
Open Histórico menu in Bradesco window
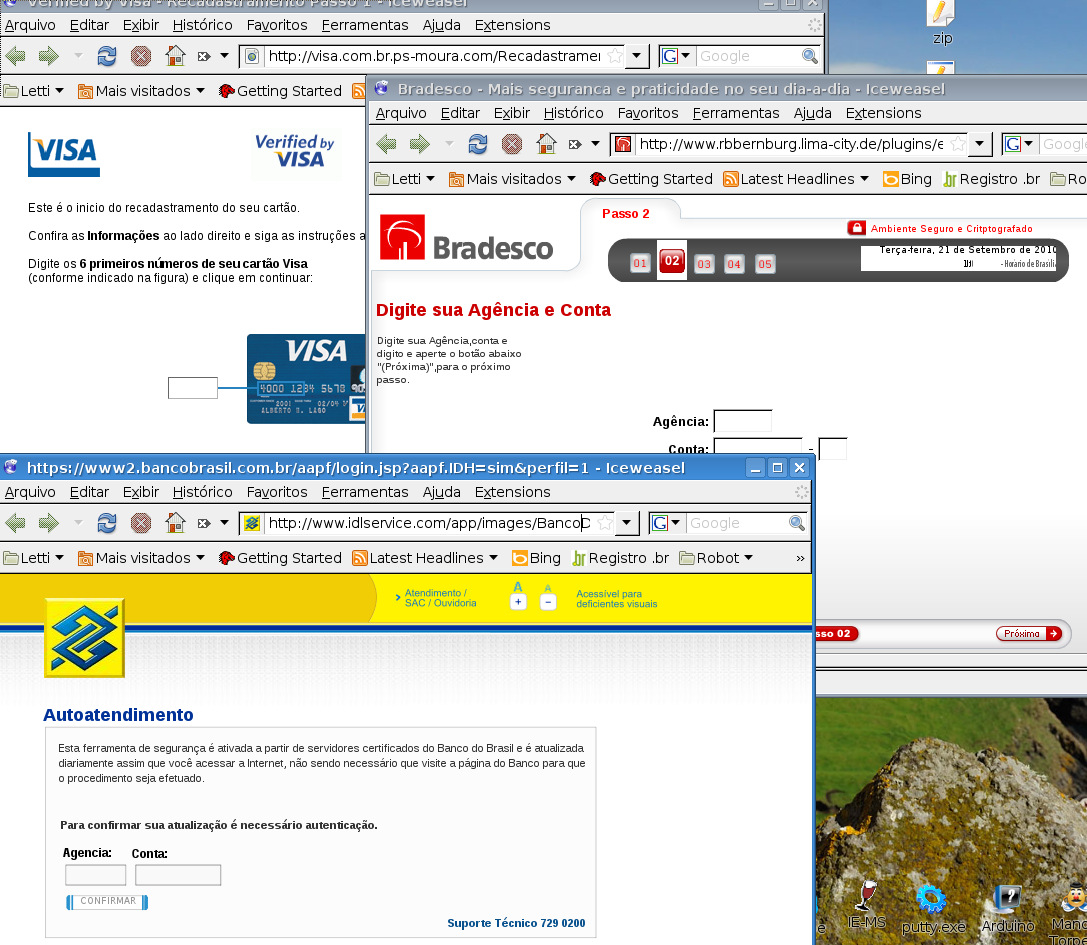573,113
